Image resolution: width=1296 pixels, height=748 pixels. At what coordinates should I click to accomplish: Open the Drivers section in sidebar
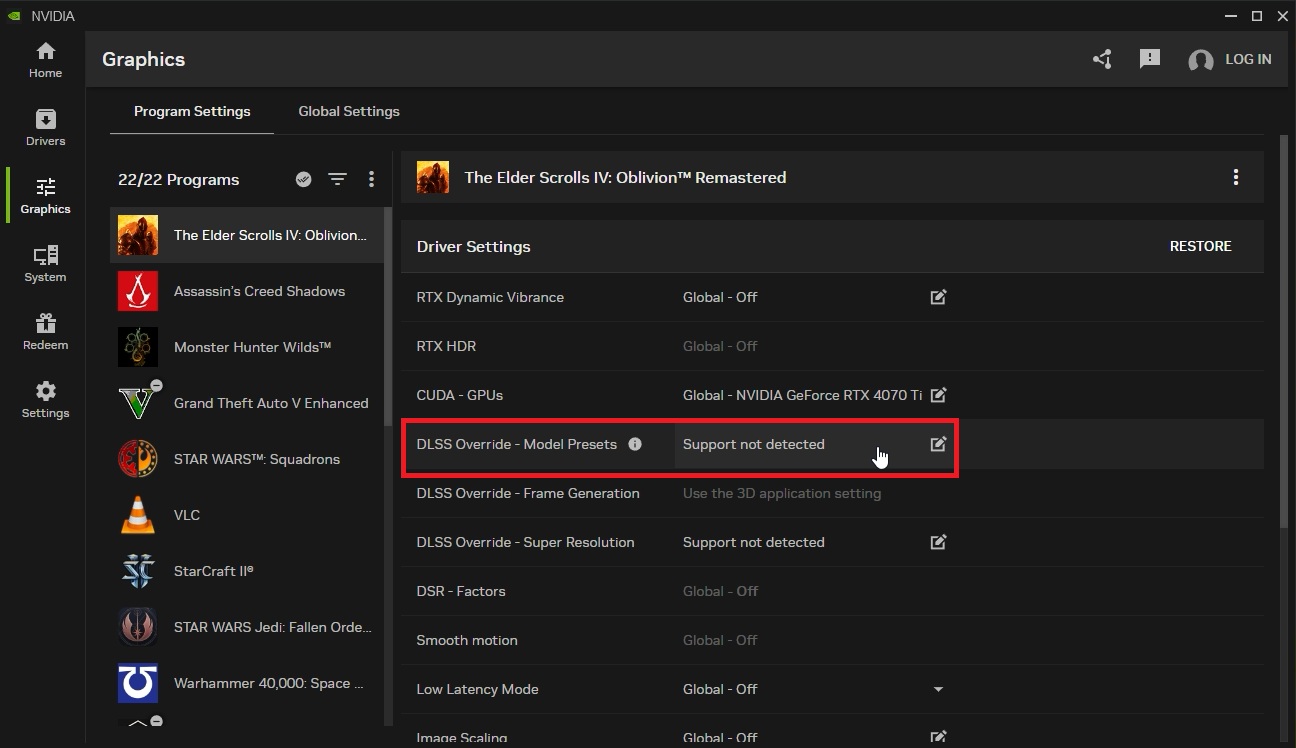click(45, 128)
